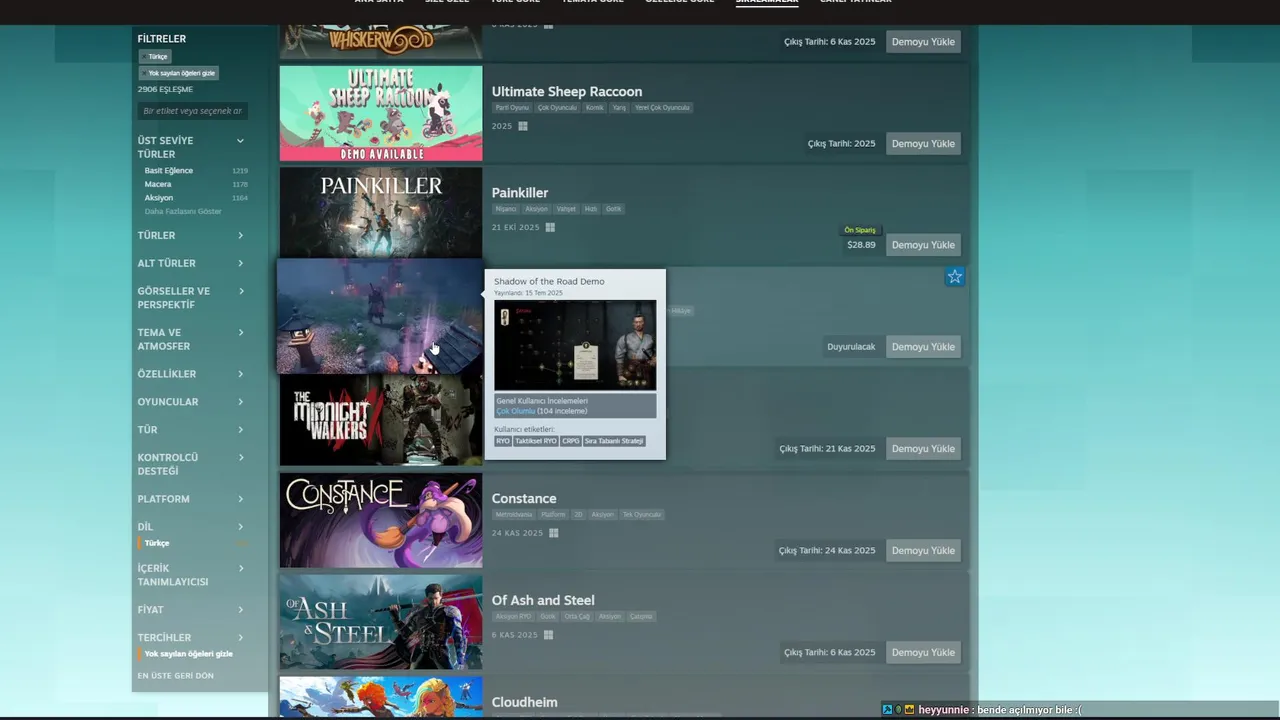Expand the TÜRLER filter section
1280x720 pixels.
point(191,236)
